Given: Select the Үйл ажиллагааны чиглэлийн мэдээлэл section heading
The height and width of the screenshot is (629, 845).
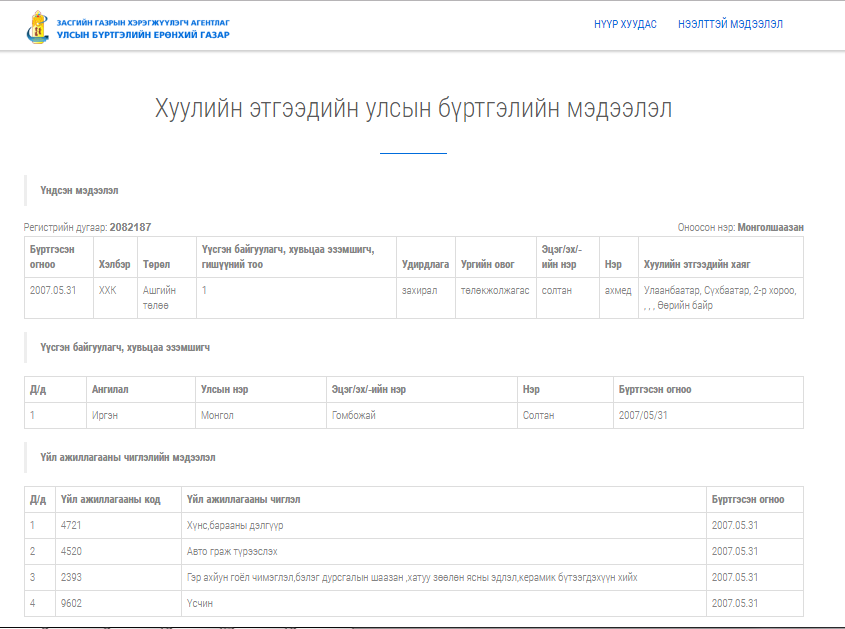Looking at the screenshot, I should pyautogui.click(x=128, y=457).
